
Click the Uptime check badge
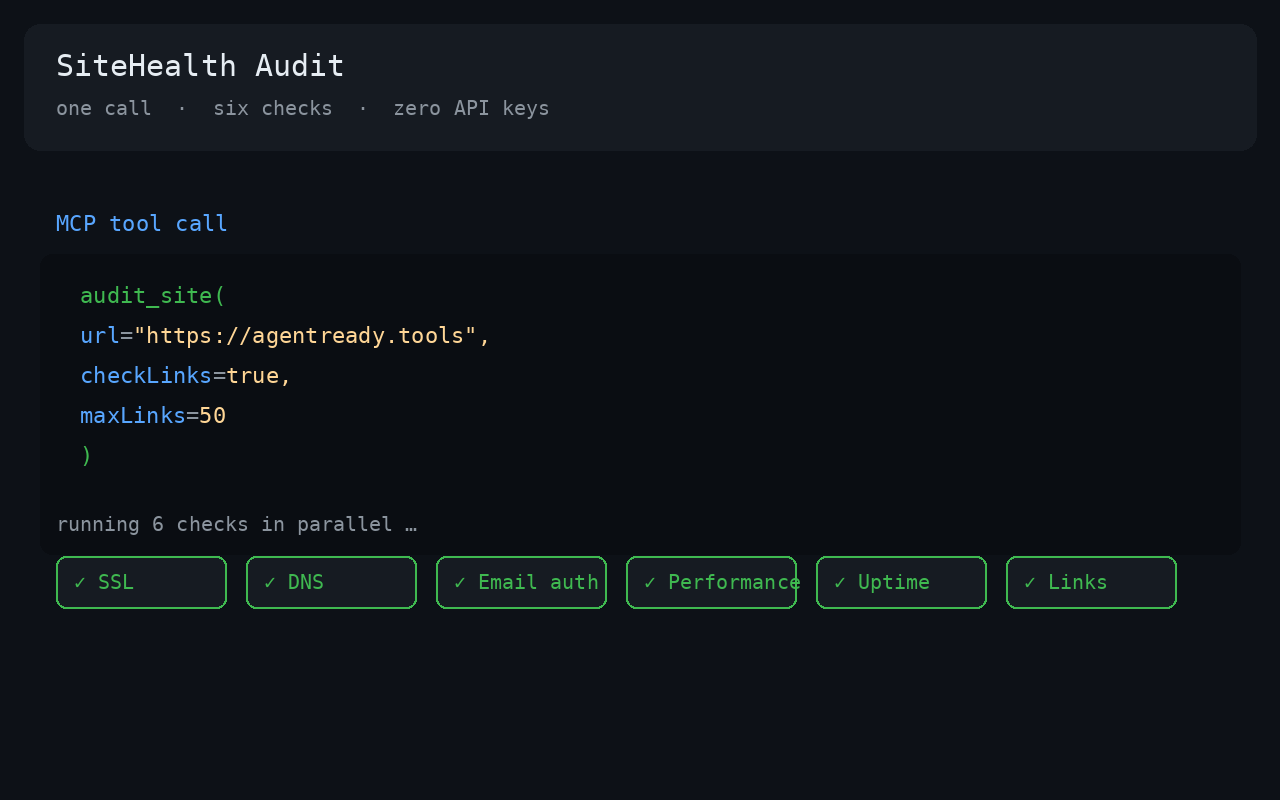[x=901, y=582]
